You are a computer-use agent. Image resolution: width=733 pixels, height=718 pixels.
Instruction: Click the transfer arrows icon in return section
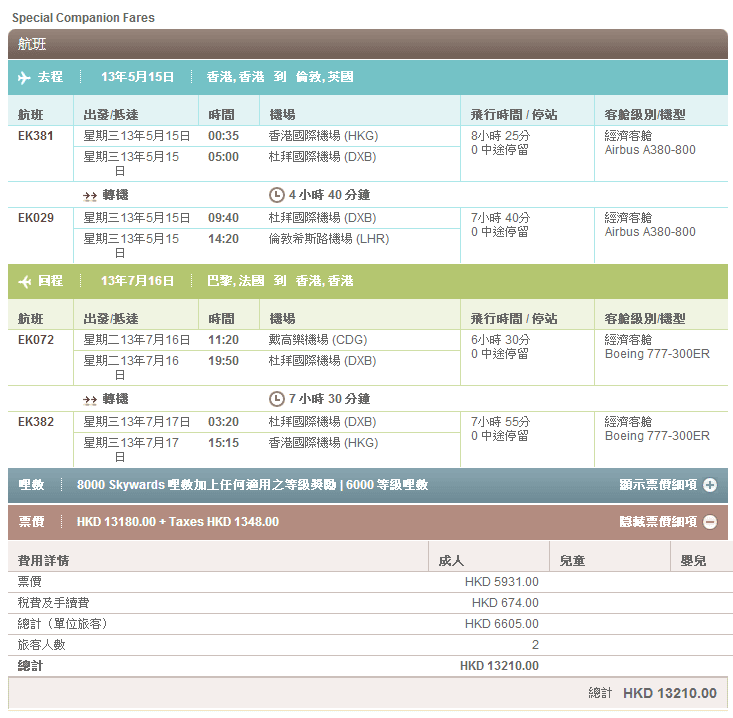(x=90, y=399)
